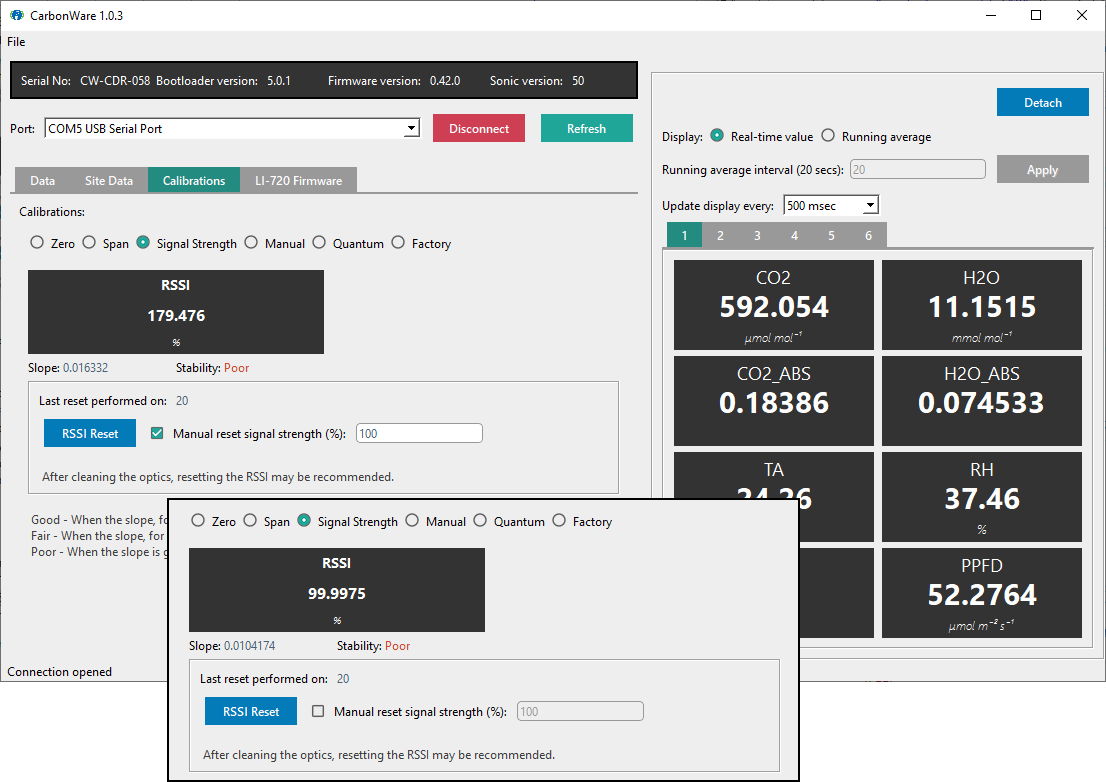
Task: Open the File menu
Action: point(16,42)
